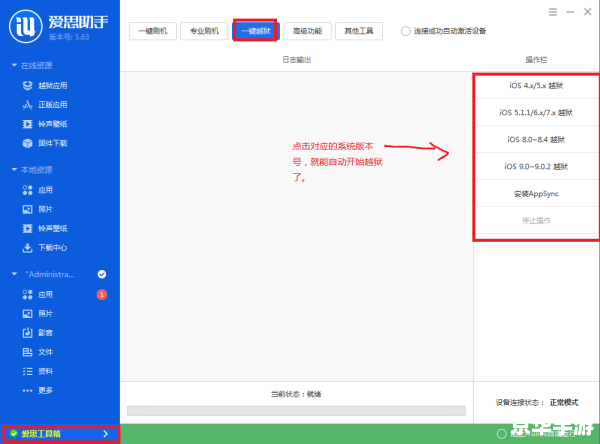600x444 pixels.
Task: Switch to 其他工具 tab
Action: coord(359,31)
